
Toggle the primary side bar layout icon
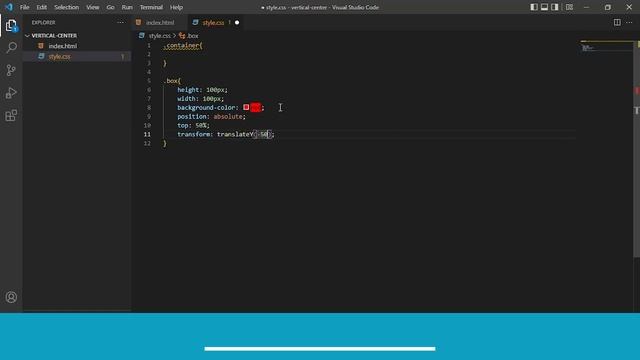pos(534,7)
